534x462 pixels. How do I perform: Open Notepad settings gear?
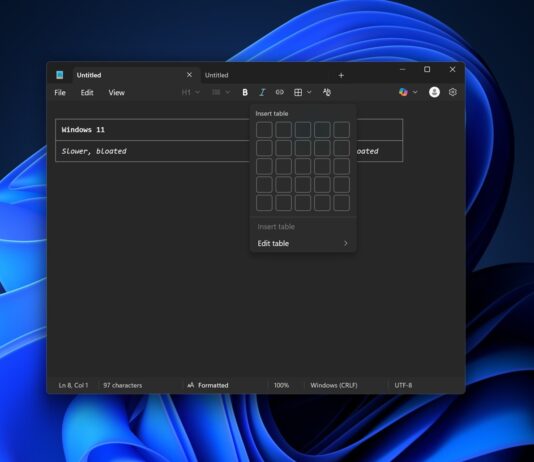pos(453,92)
